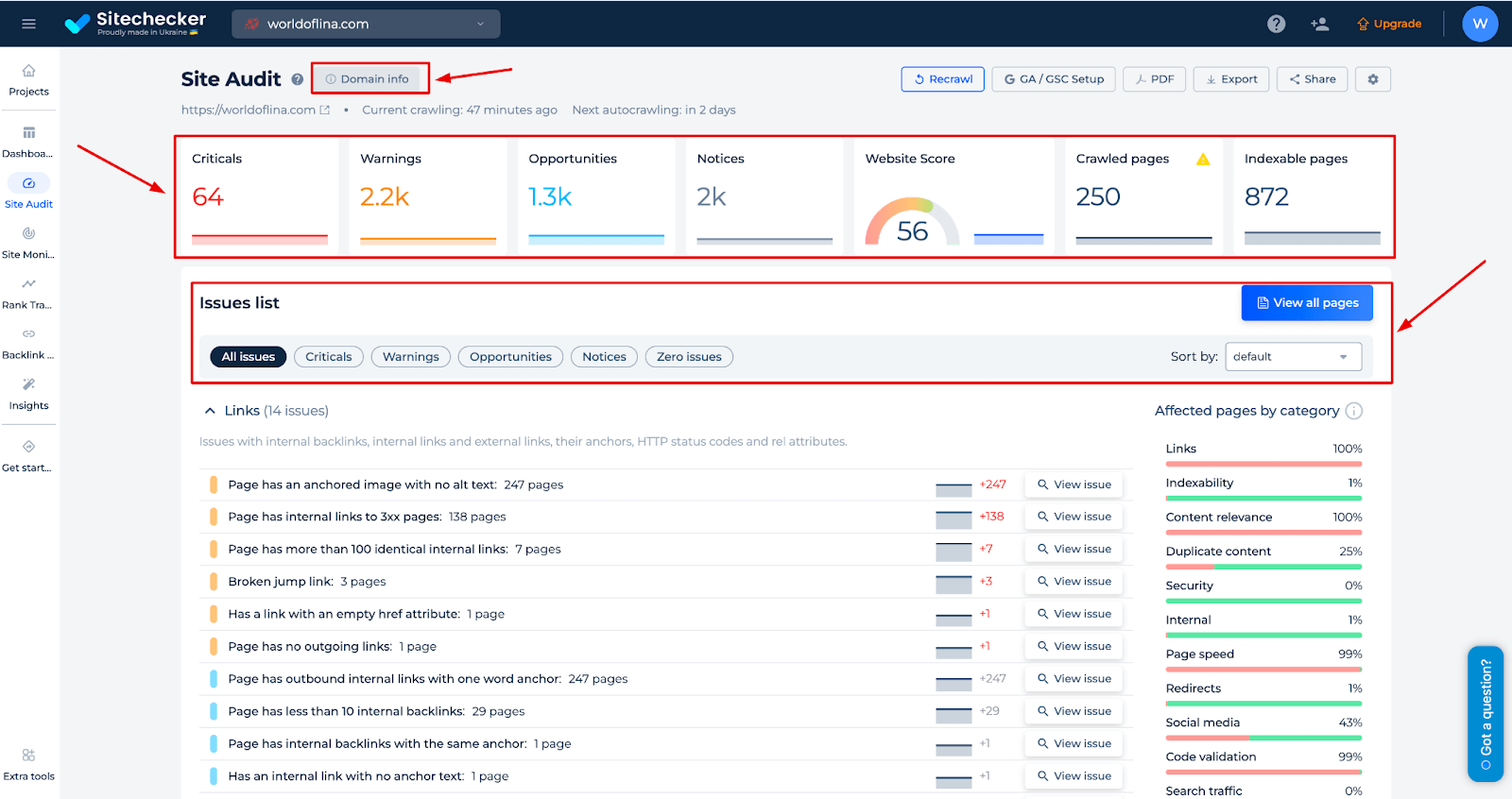Select Site Audit in the sidebar

point(29,192)
